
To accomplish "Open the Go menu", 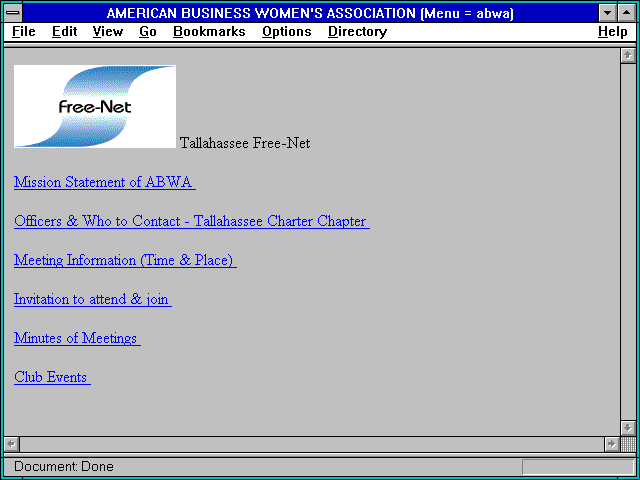I will 148,32.
